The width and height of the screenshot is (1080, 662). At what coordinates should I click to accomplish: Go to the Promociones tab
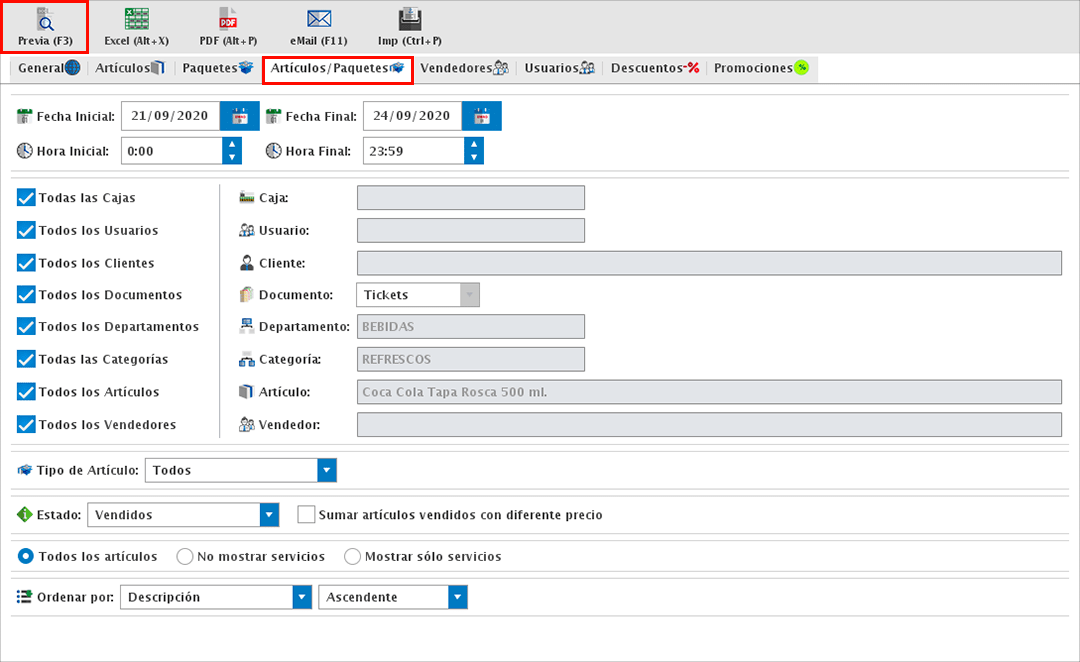pos(760,68)
